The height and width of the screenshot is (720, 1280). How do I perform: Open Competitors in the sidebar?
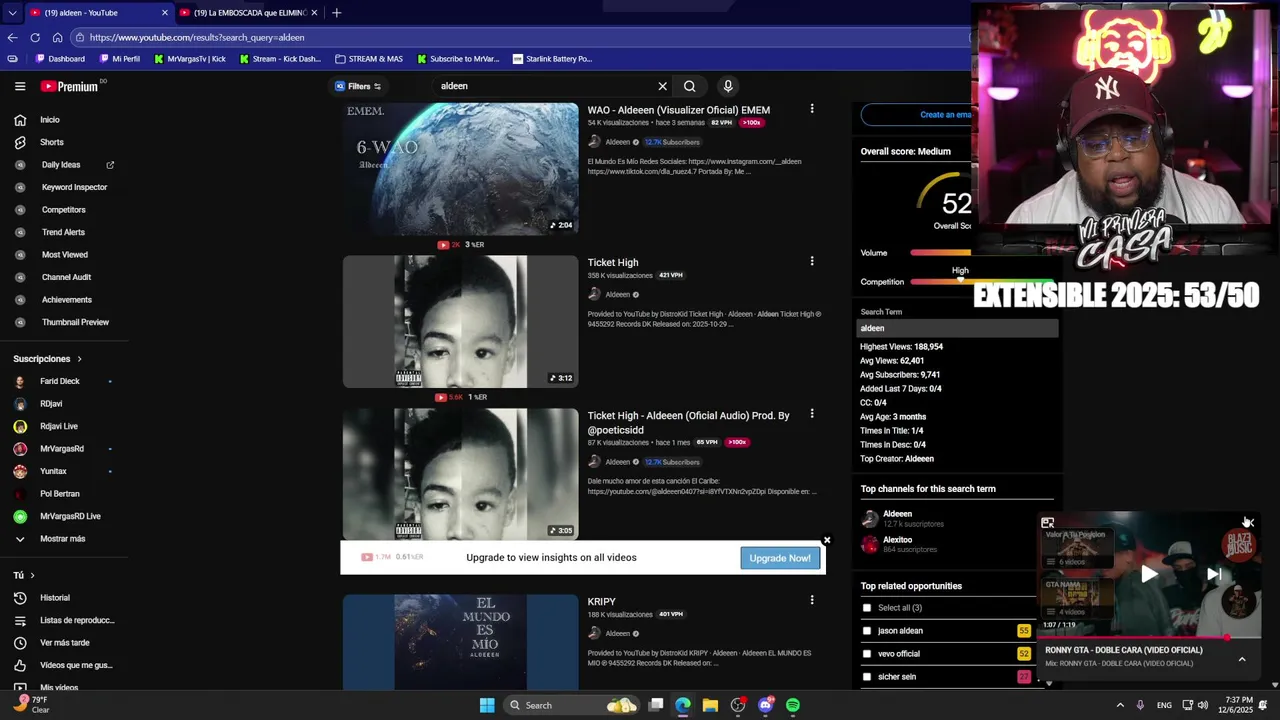[64, 210]
